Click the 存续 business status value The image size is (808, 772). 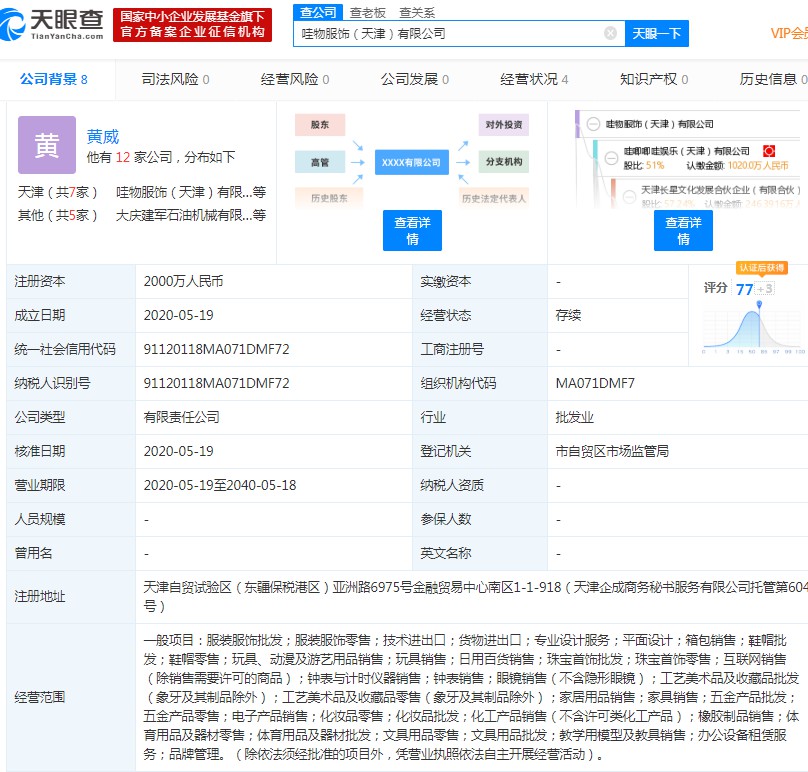568,315
